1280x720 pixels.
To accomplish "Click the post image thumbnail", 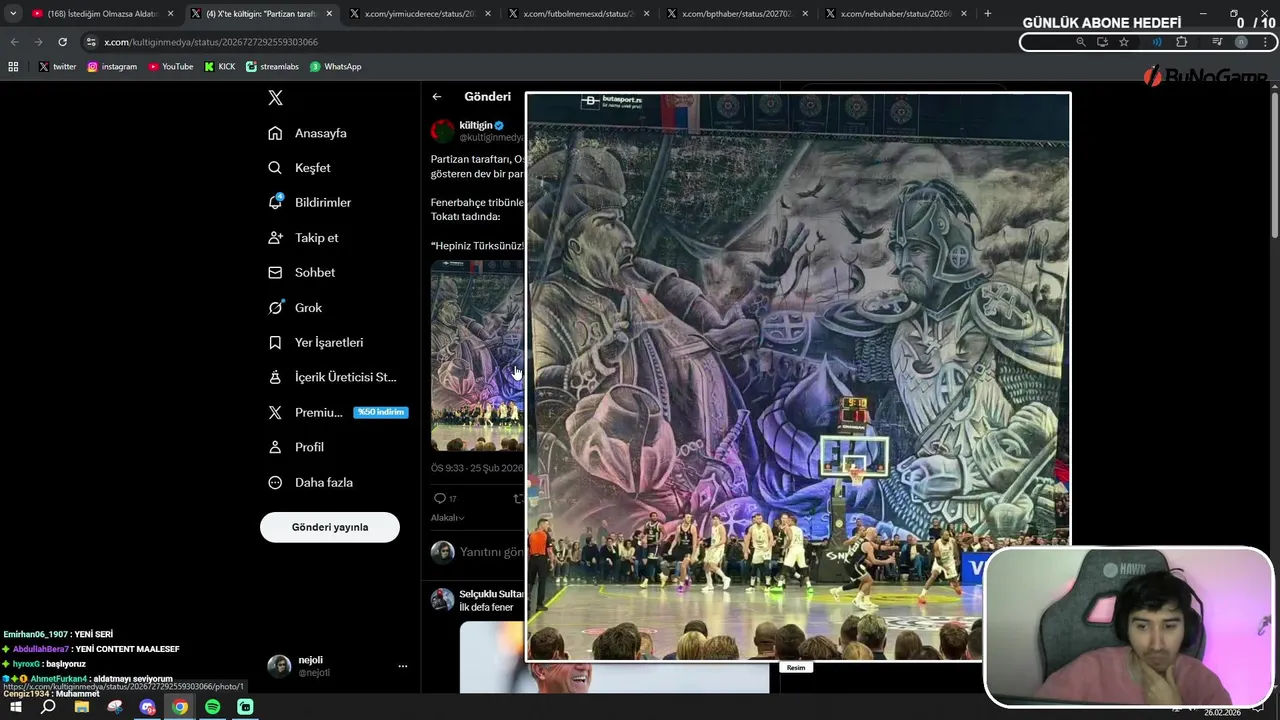I will pos(477,356).
